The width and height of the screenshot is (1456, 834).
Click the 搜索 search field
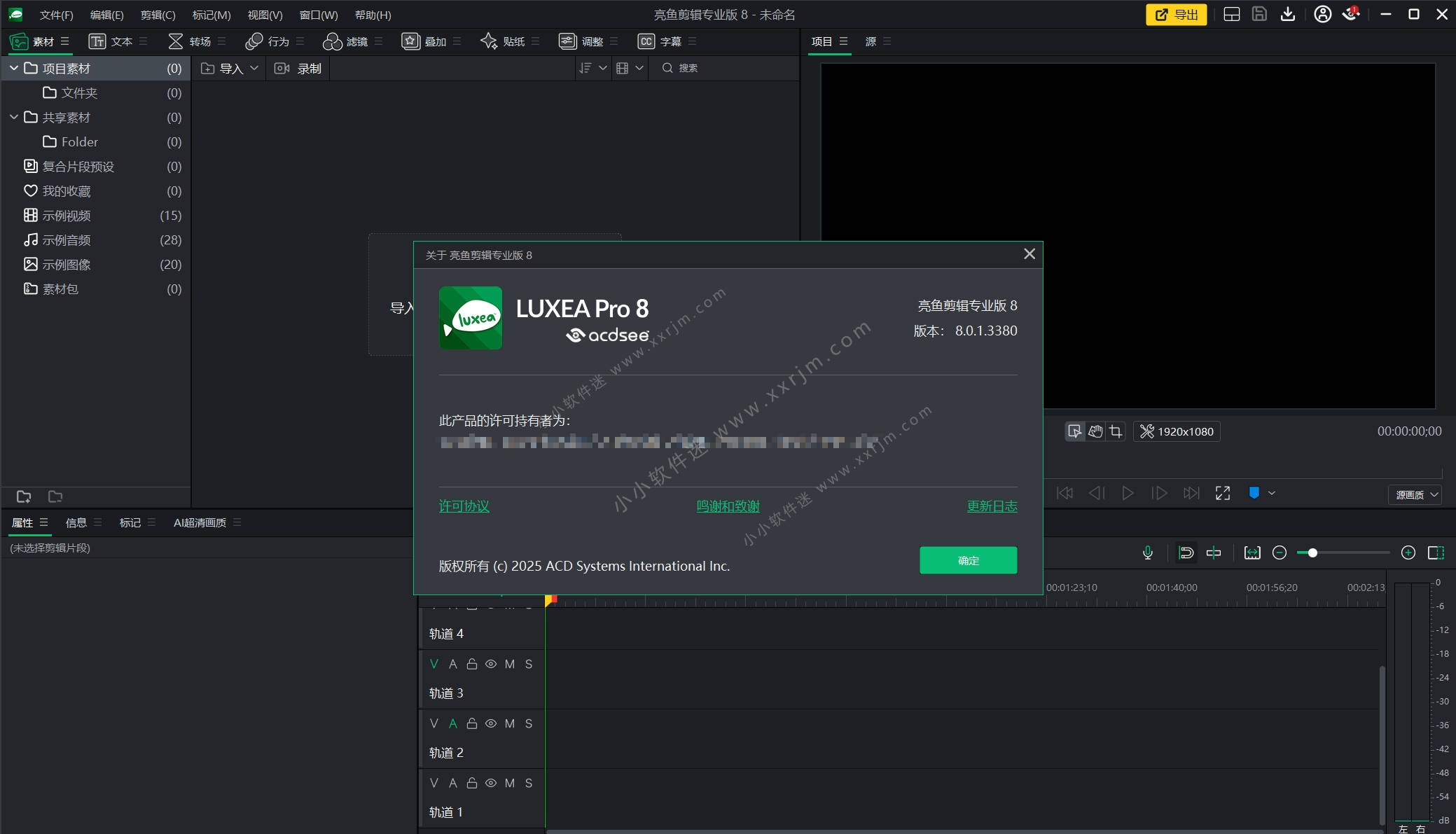725,68
